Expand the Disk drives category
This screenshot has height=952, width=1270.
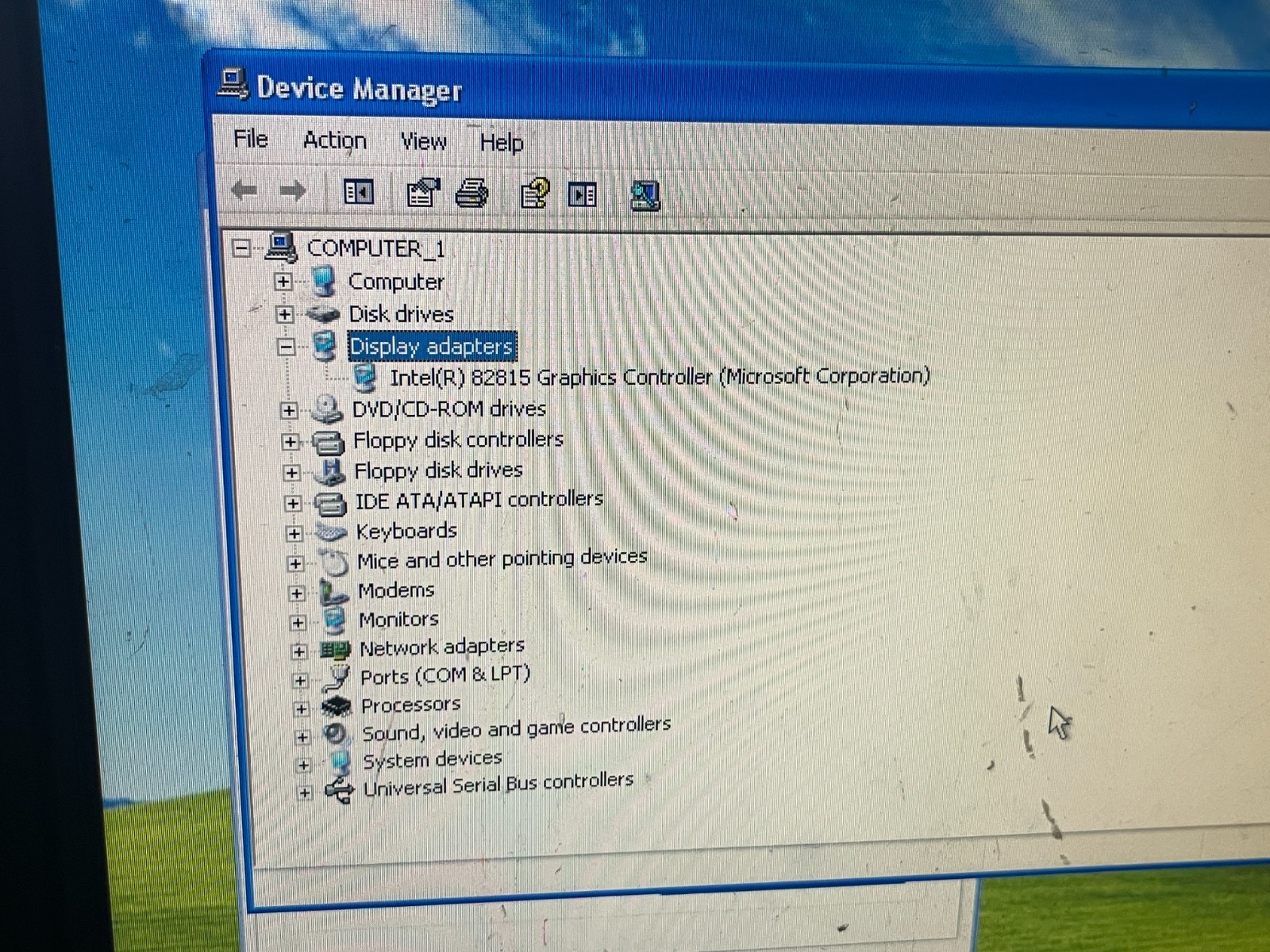click(285, 314)
